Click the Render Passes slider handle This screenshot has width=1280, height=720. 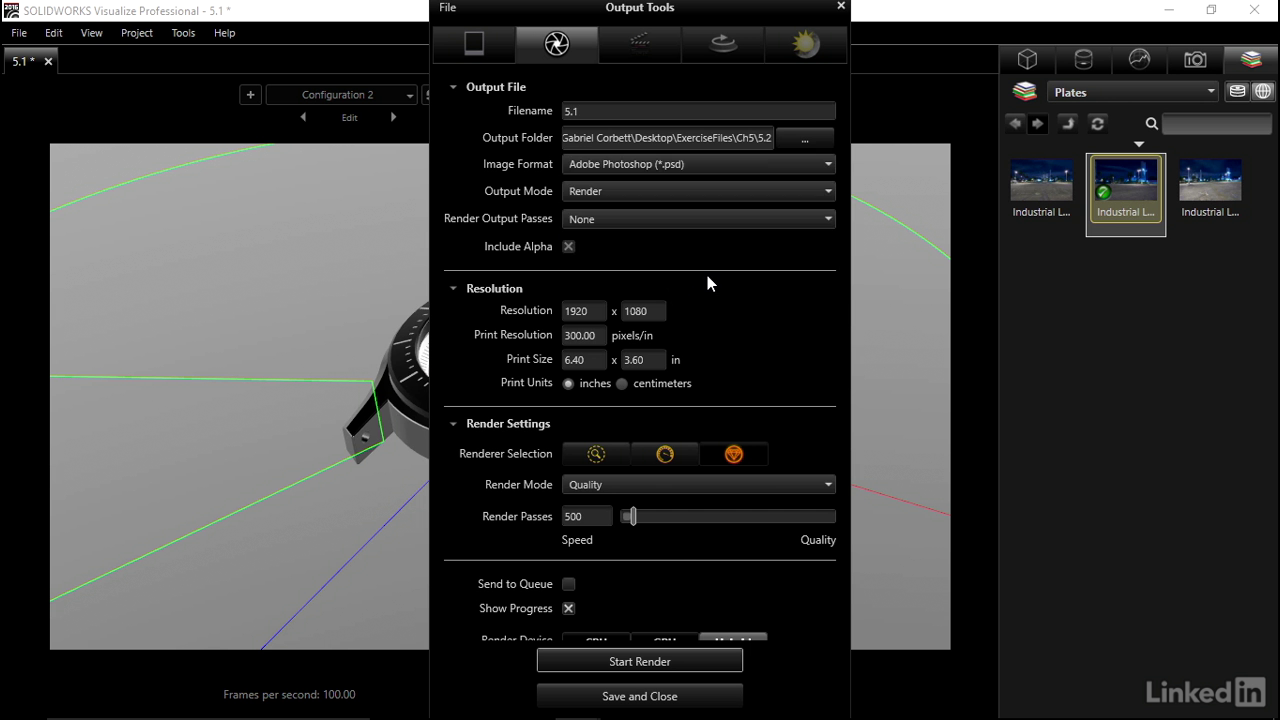click(x=632, y=517)
